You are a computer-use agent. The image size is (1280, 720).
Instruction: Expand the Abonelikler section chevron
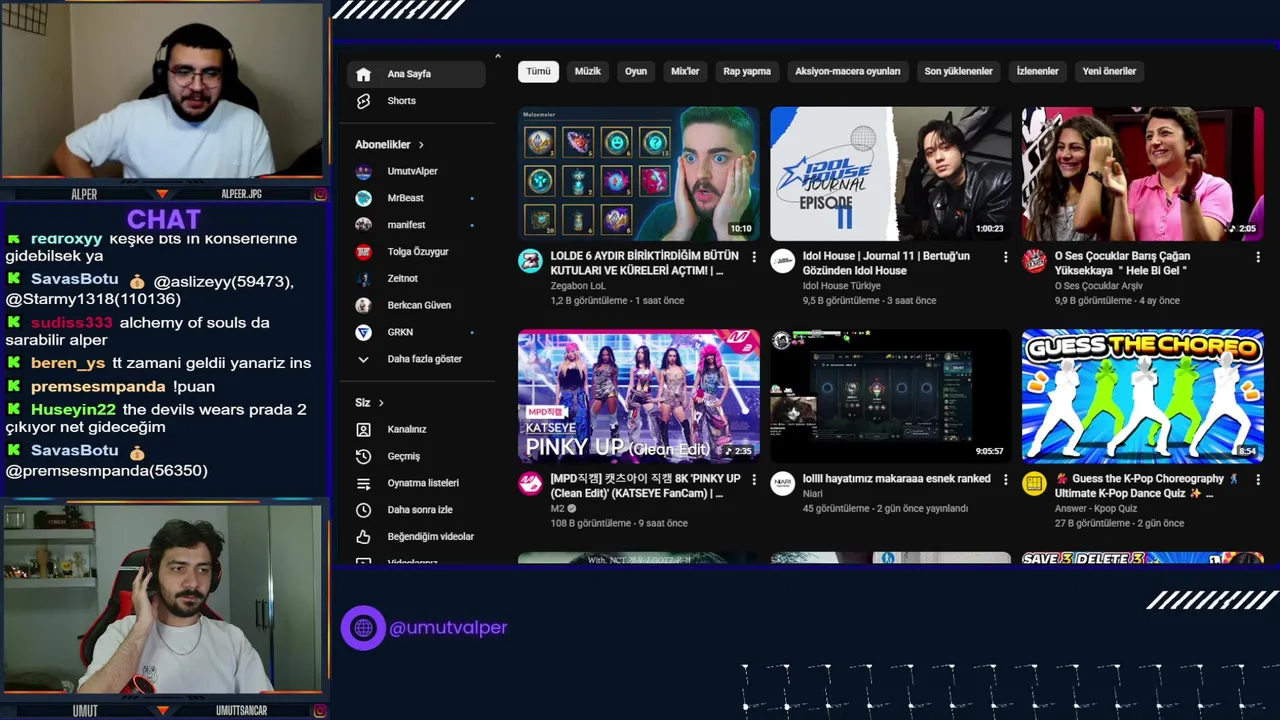(x=421, y=145)
